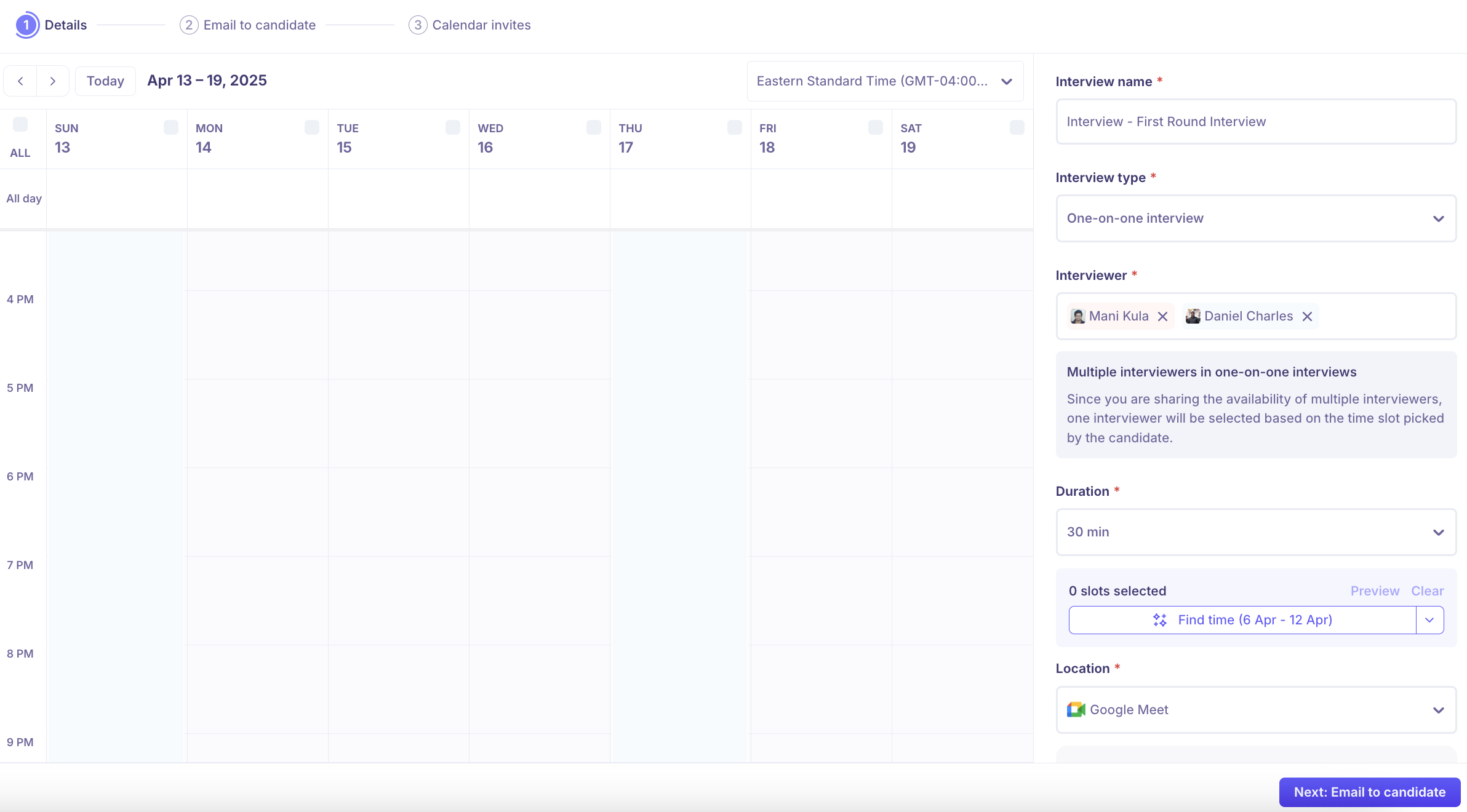Switch to the Calendar invites step
Screen dimensions: 1467x812
click(x=482, y=25)
